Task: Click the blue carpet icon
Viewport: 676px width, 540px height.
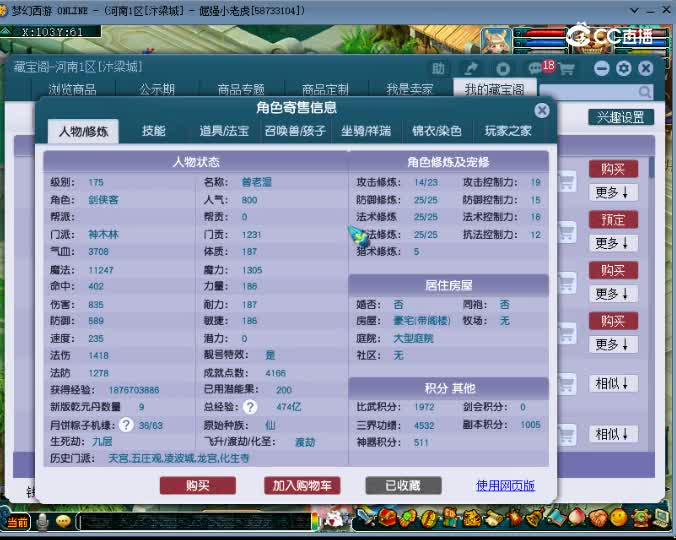Action: 556,517
